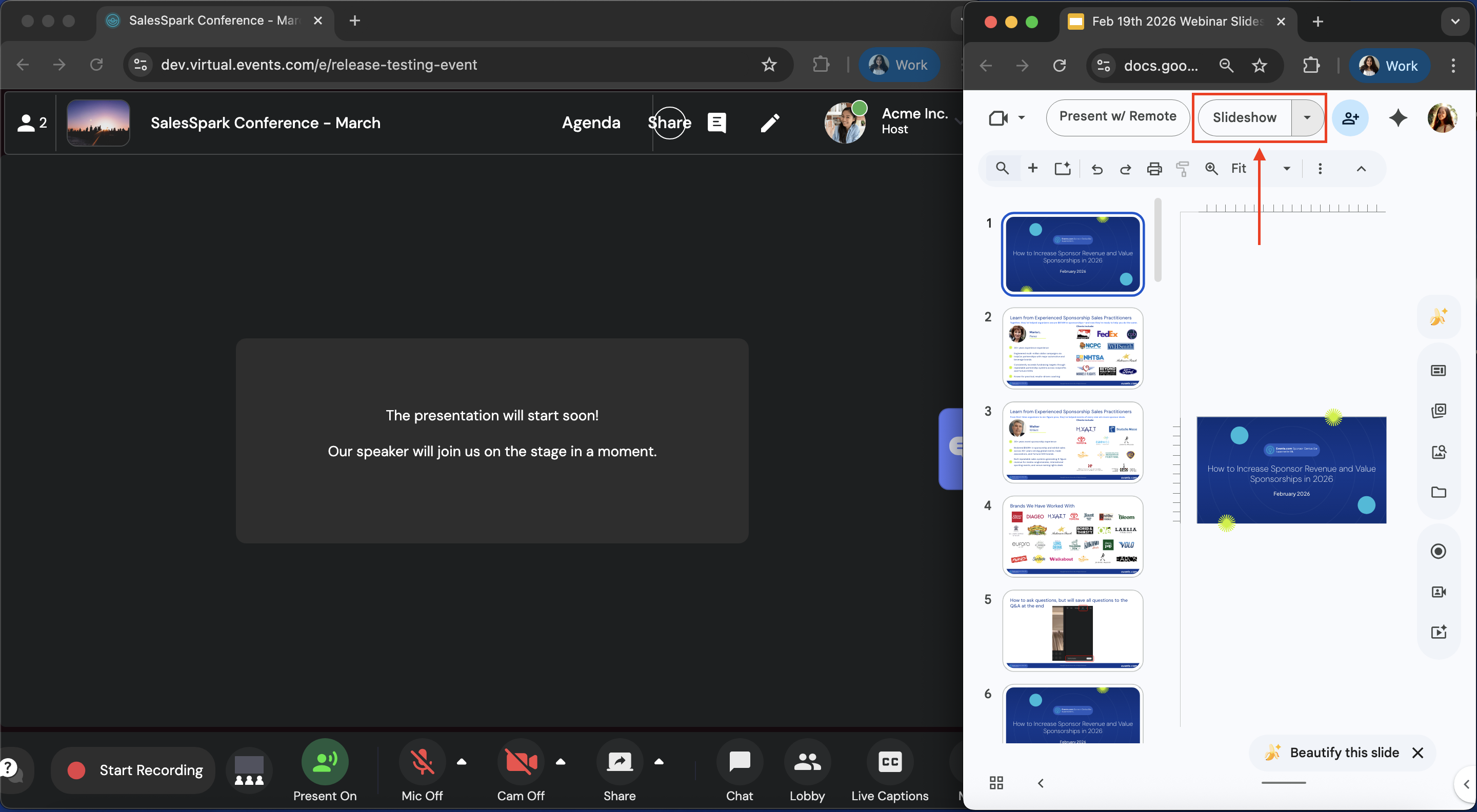Expand the Fit zoom dropdown
Image resolution: width=1477 pixels, height=812 pixels.
[1286, 169]
